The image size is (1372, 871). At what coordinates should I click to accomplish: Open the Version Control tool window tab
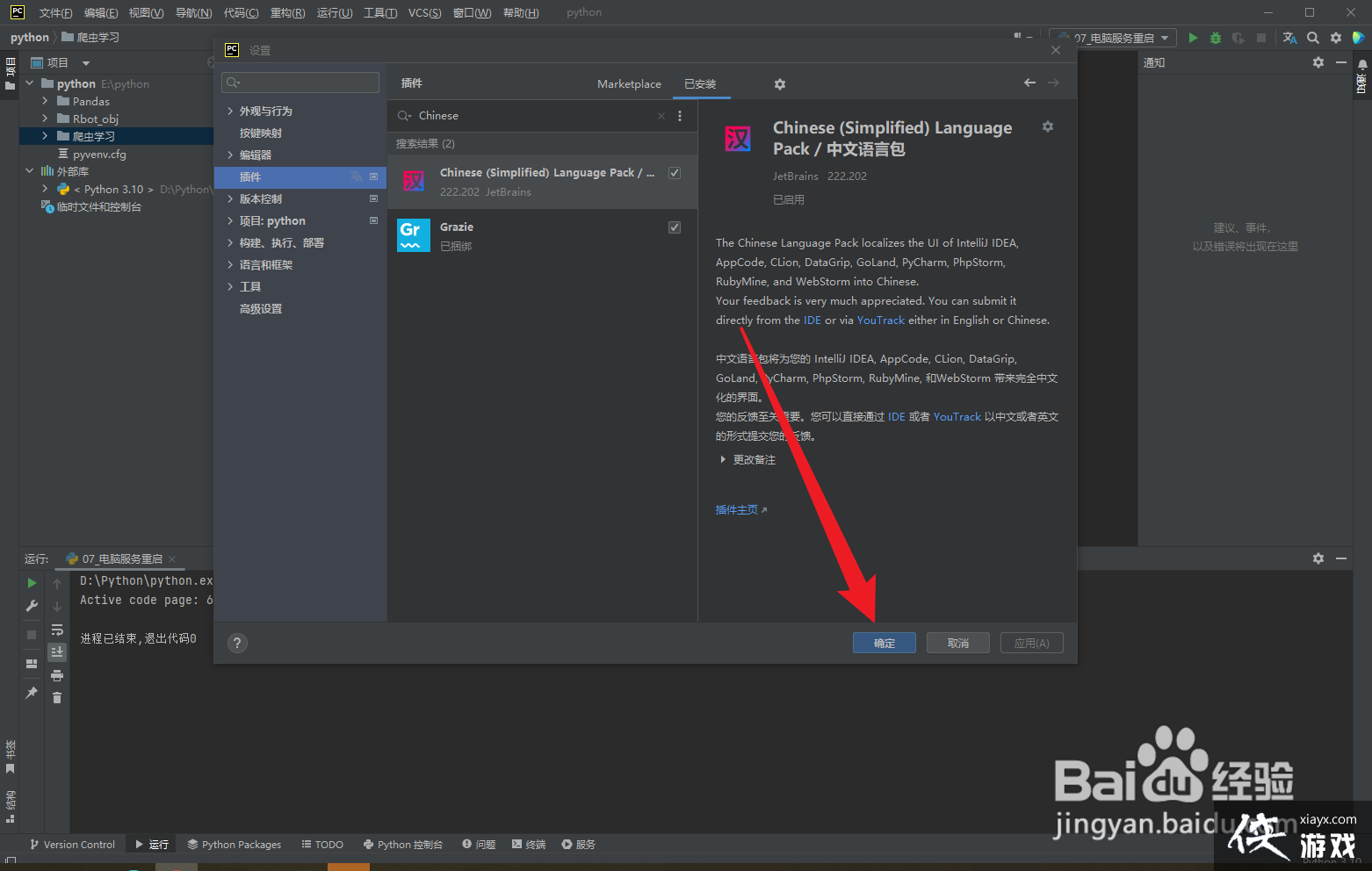[72, 845]
